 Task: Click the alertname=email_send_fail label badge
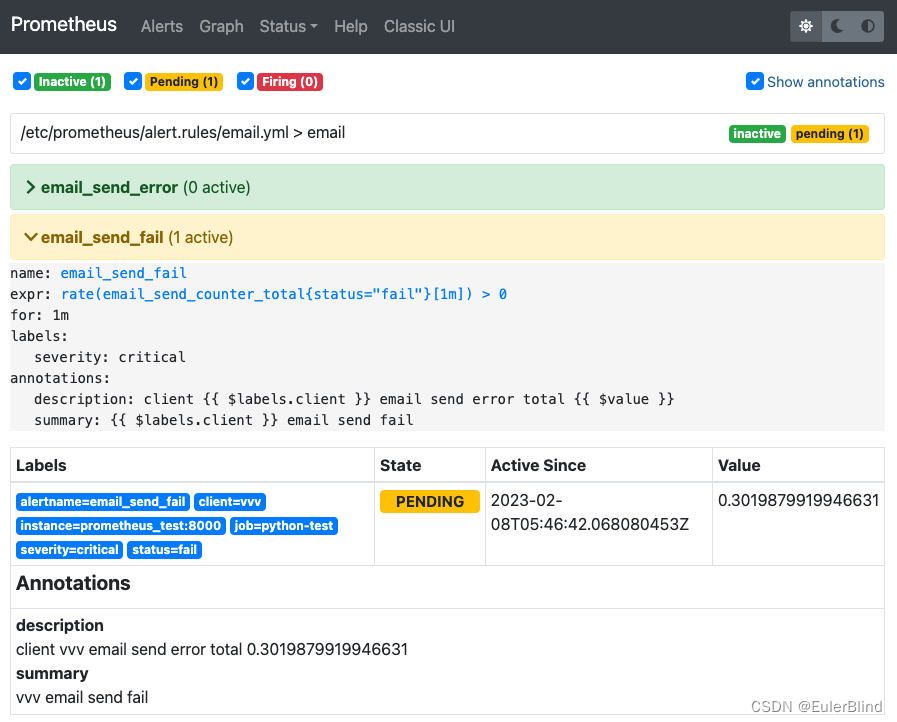pos(103,502)
